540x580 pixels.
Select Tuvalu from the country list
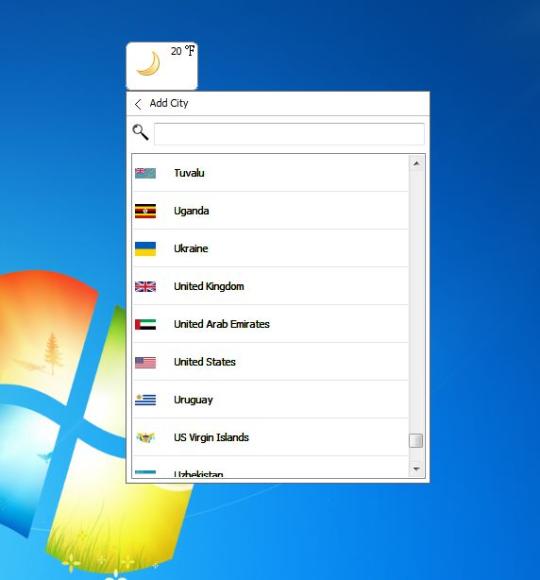[270, 173]
